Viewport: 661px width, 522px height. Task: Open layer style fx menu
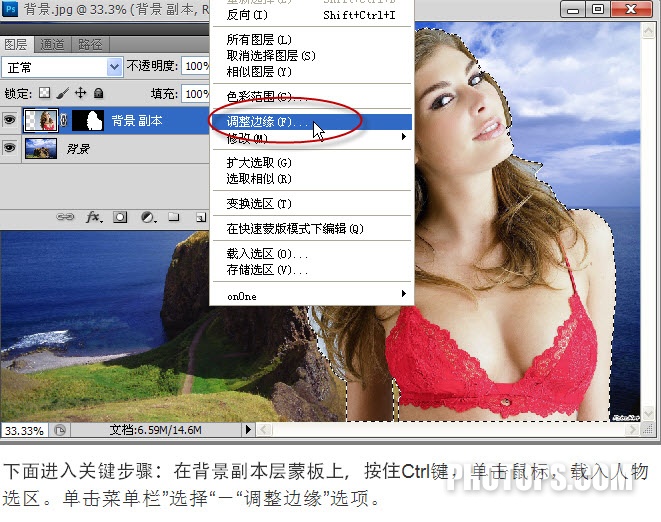point(94,217)
